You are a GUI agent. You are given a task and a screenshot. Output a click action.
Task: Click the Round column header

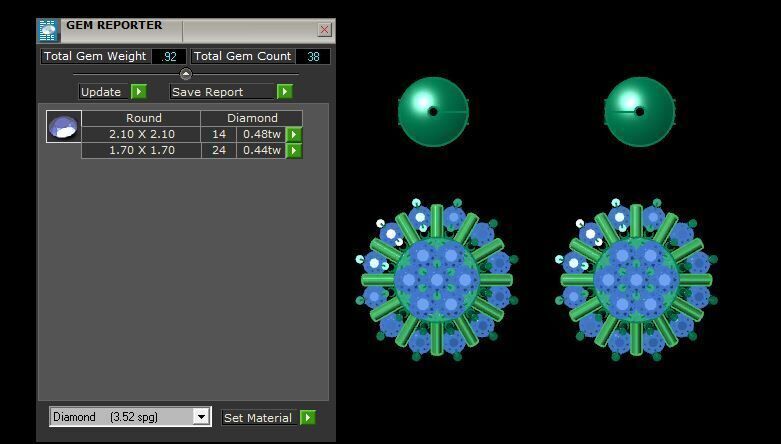pos(141,118)
